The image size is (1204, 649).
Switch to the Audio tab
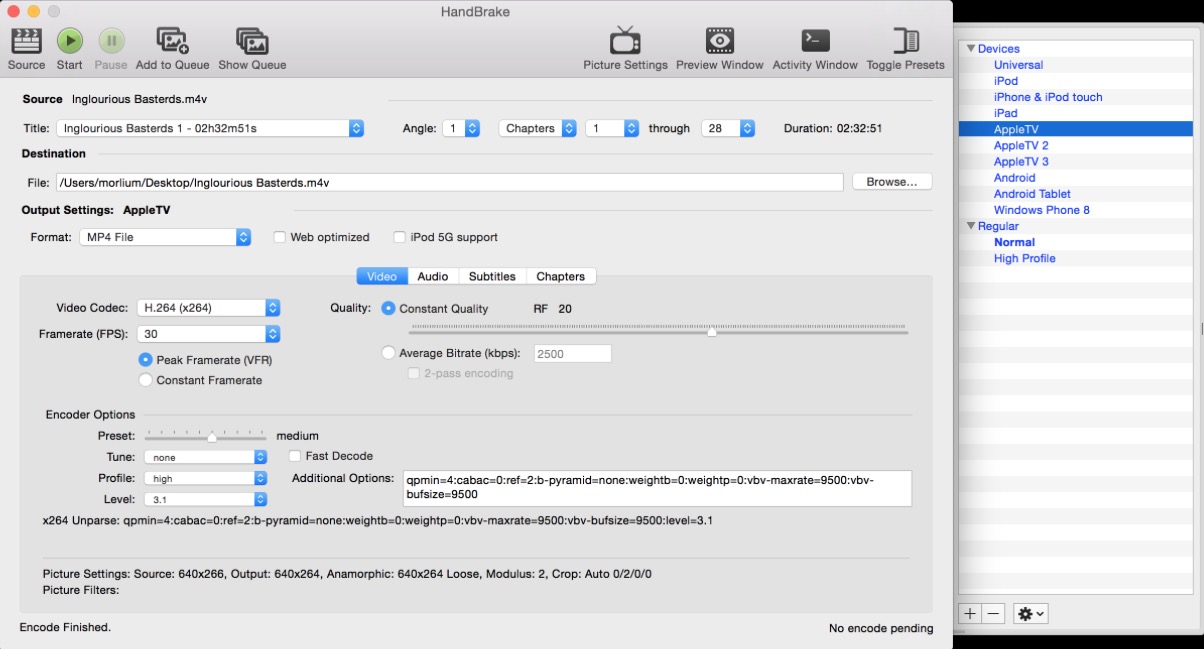[432, 276]
